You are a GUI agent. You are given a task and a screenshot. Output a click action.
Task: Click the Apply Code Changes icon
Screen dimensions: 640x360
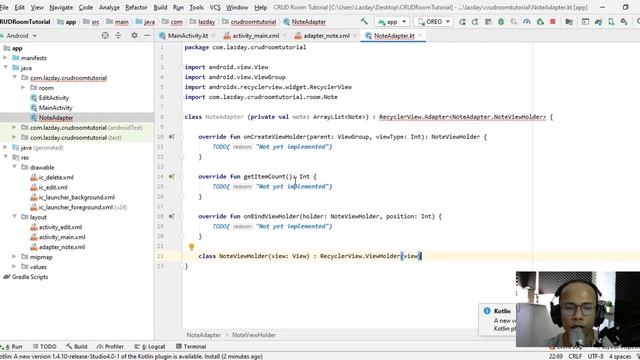[488, 22]
